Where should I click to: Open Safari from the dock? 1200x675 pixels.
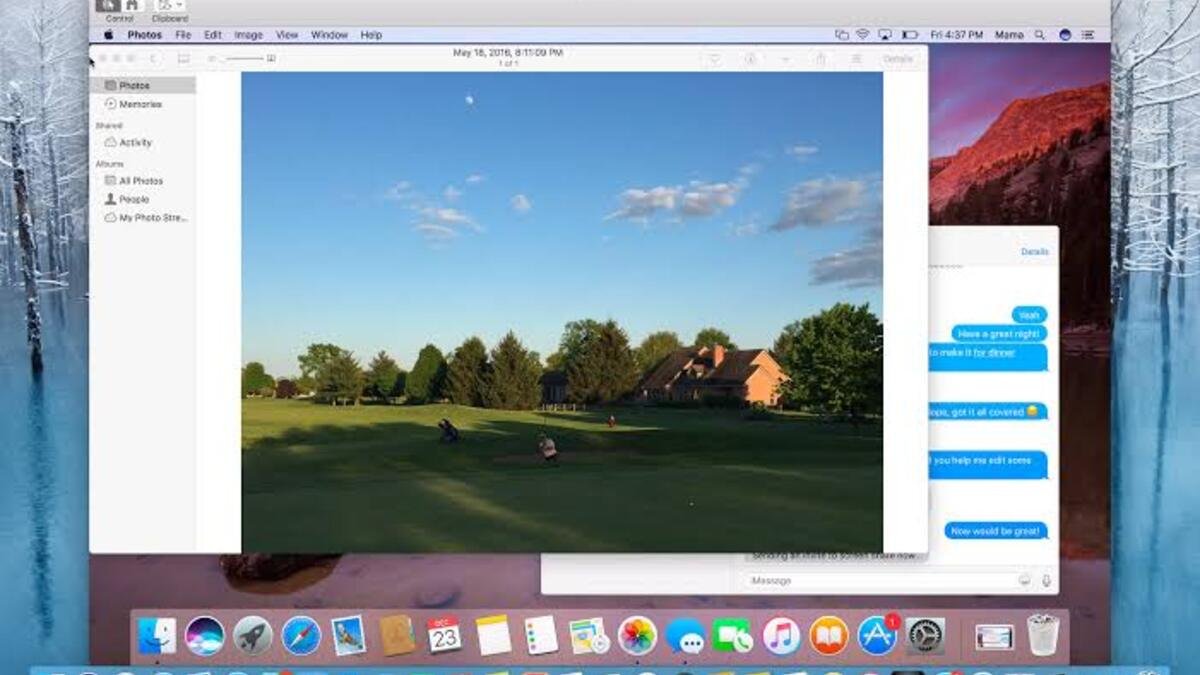click(x=301, y=635)
